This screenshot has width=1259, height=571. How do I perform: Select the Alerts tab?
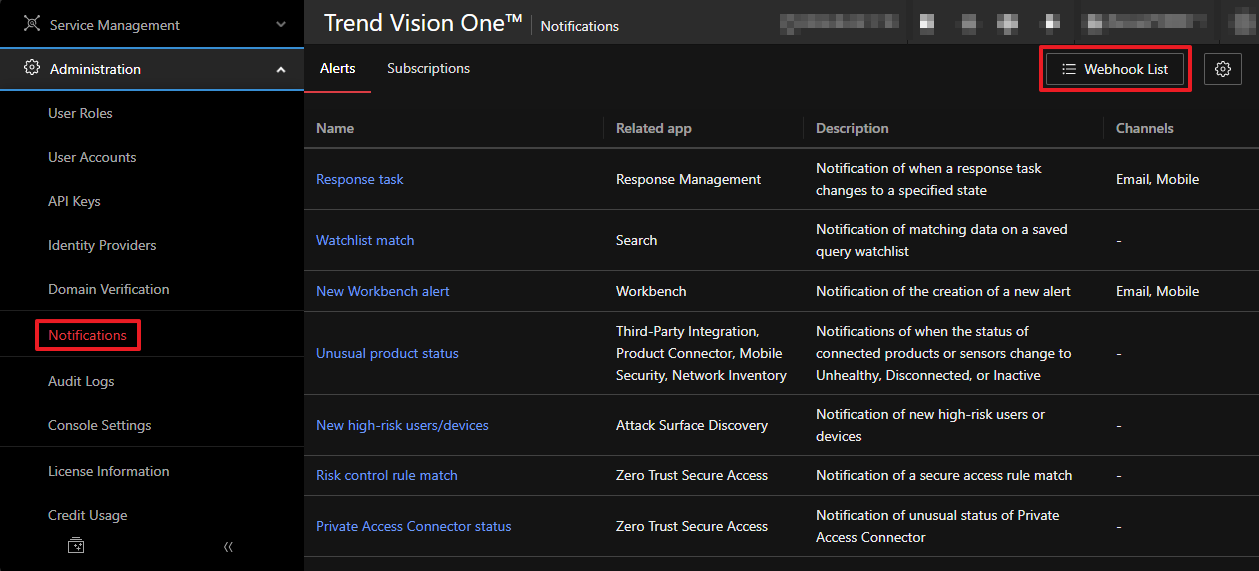click(337, 69)
